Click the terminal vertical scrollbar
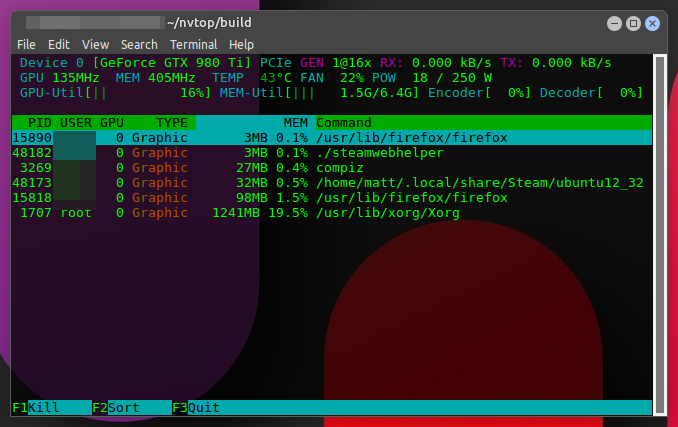The width and height of the screenshot is (678, 427). (x=659, y=230)
